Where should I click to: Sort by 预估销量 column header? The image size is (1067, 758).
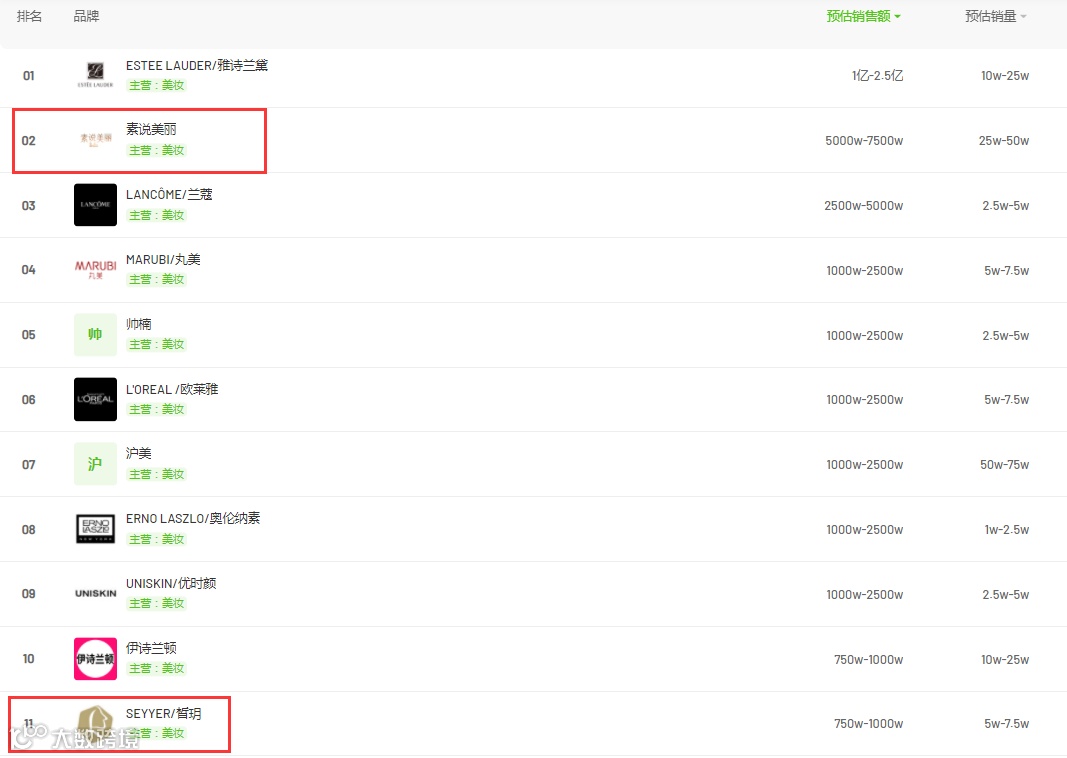[996, 16]
